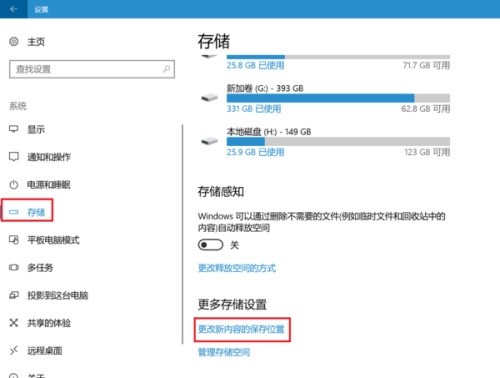Go to 电源和睡眠 settings
500x378 pixels.
point(49,184)
